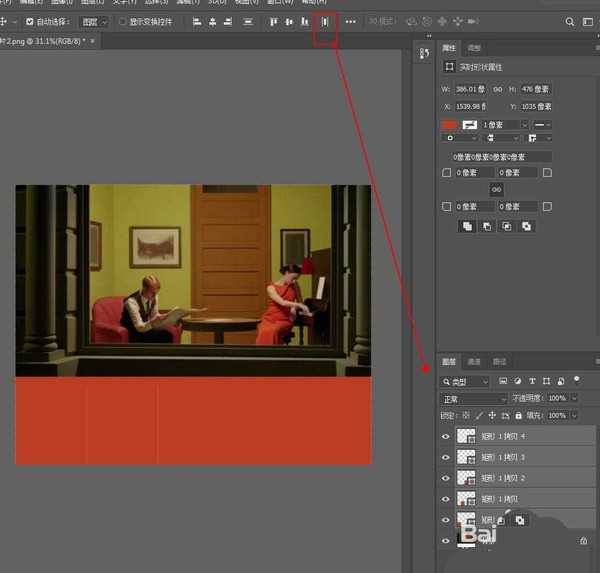
Task: Click the distribute horizontally icon in options bar
Action: pyautogui.click(x=324, y=21)
